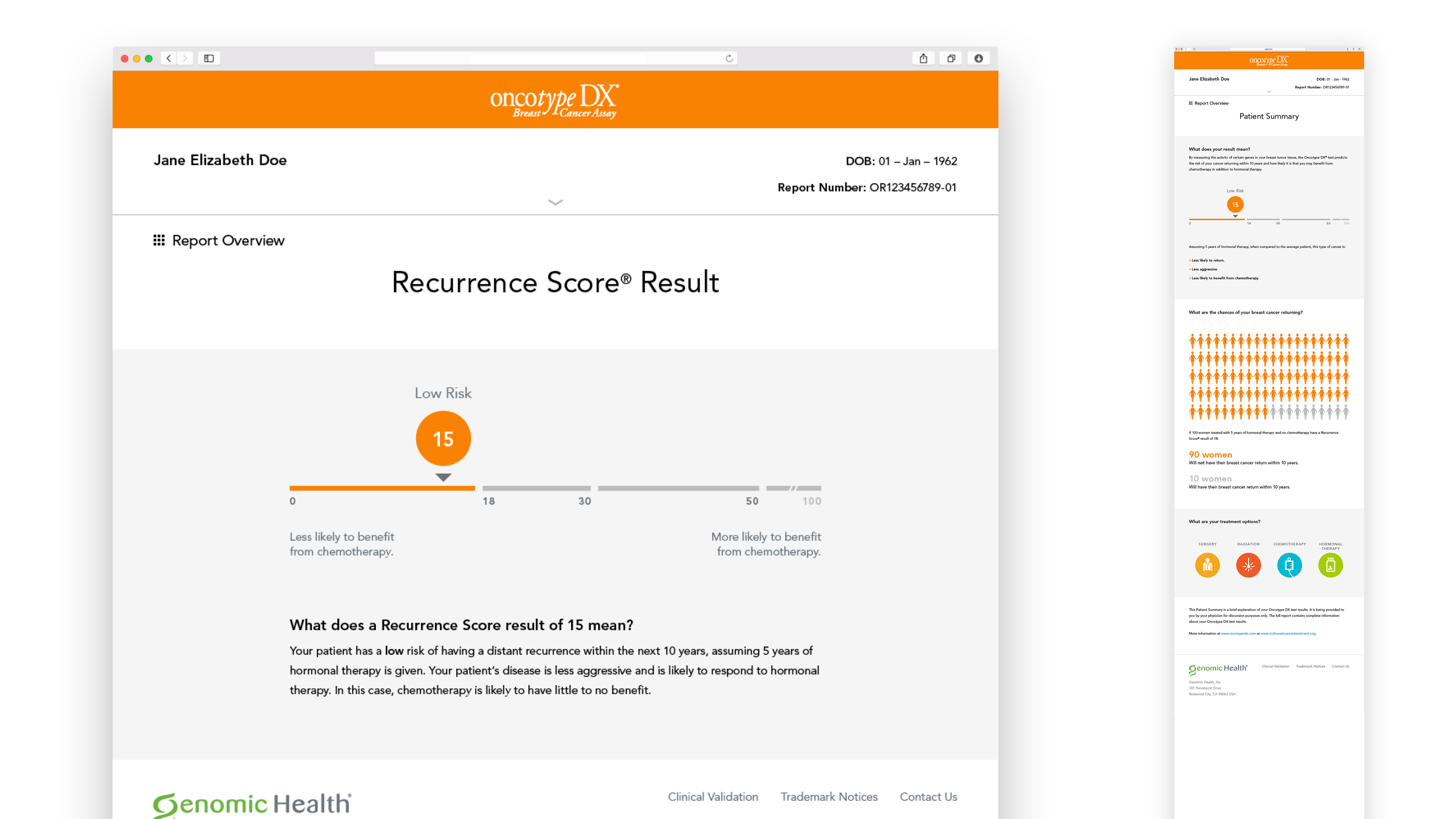Click What are the chances heading in right window

1245,312
